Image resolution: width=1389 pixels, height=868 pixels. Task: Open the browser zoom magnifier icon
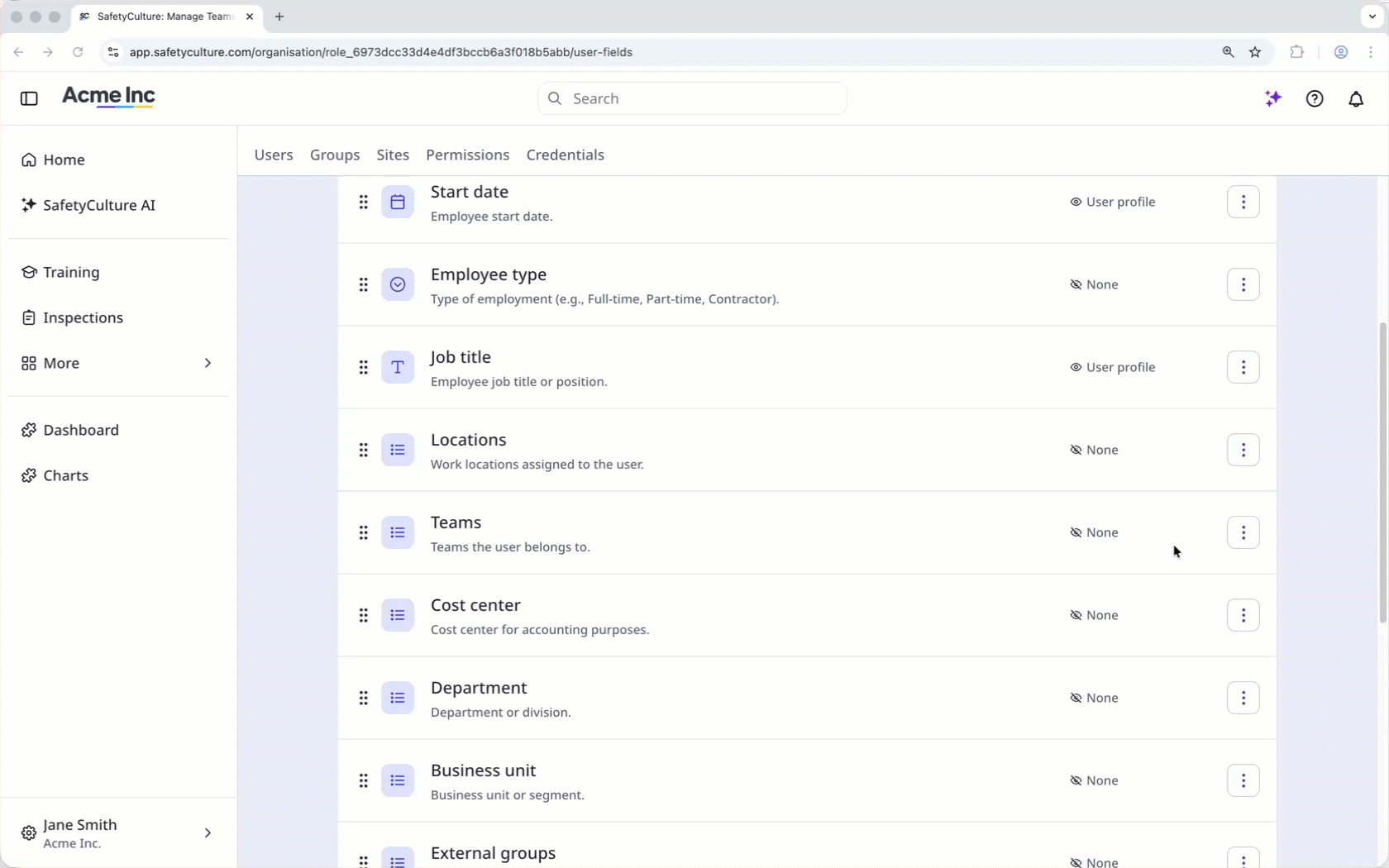tap(1228, 52)
